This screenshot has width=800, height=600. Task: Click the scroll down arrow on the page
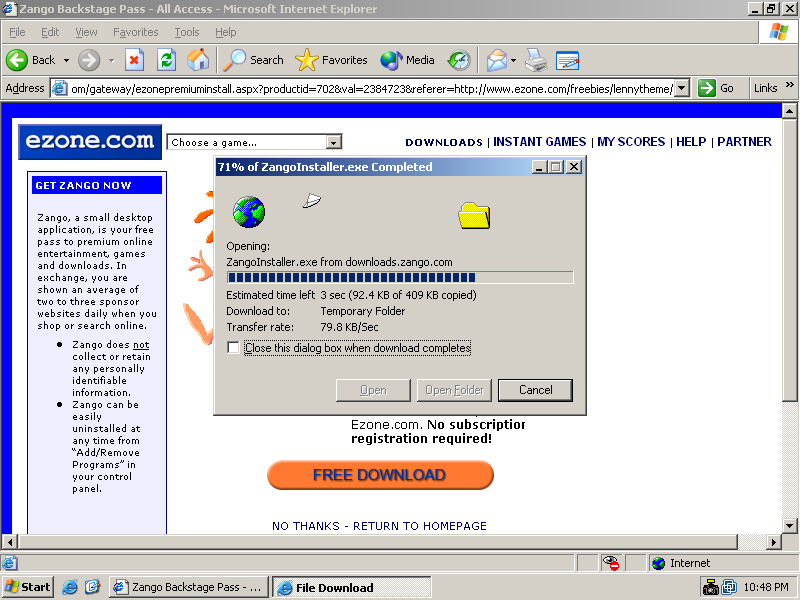(x=789, y=525)
